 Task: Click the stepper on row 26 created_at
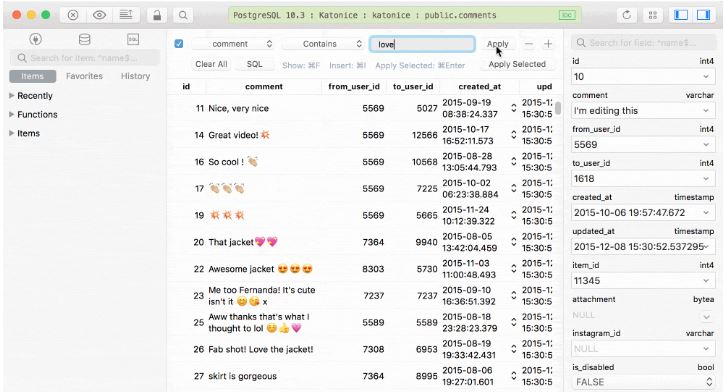pos(513,349)
